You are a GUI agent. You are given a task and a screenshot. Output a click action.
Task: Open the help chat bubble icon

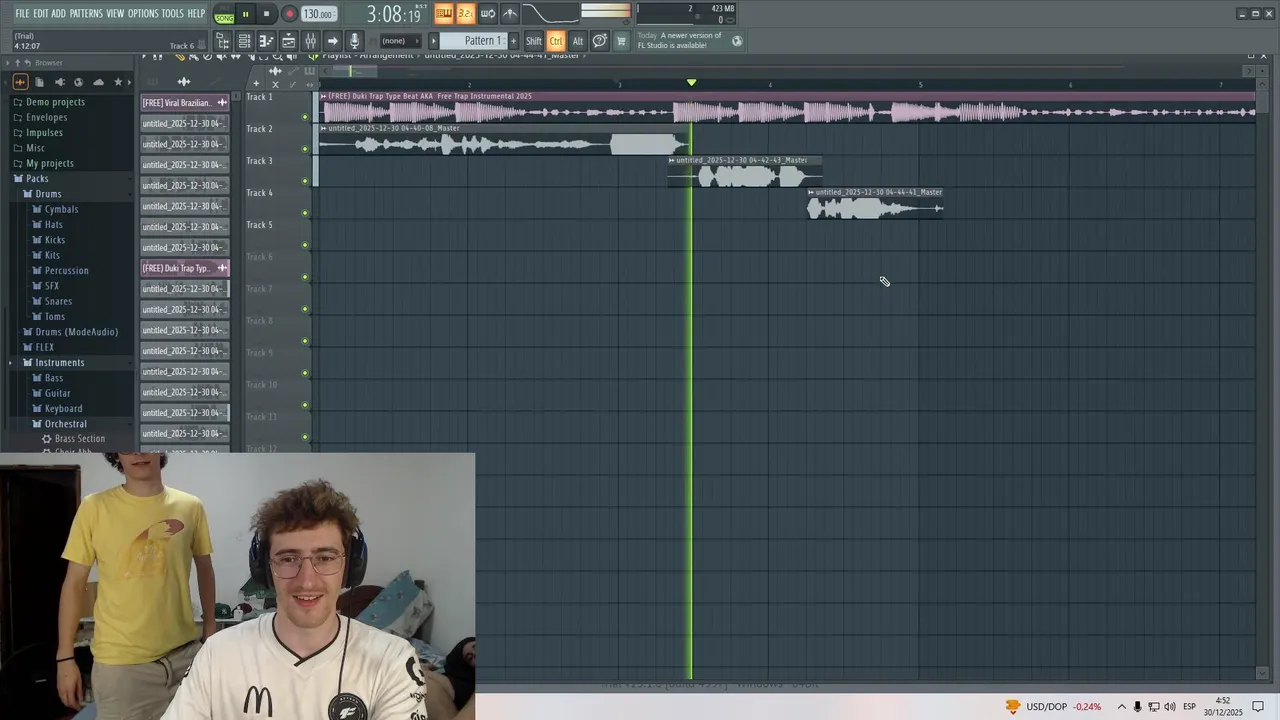(599, 41)
